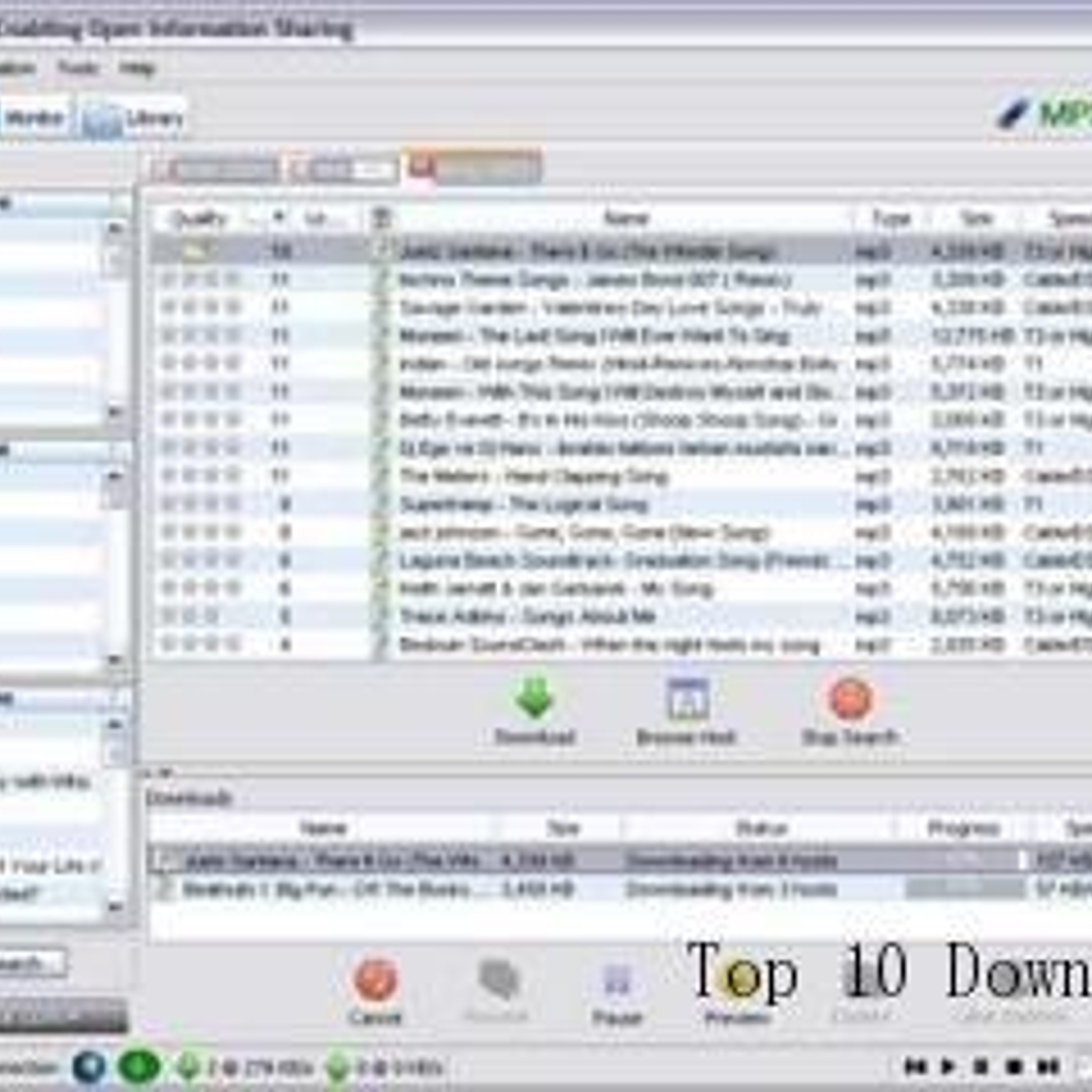Select the first grey search results tab

click(217, 169)
